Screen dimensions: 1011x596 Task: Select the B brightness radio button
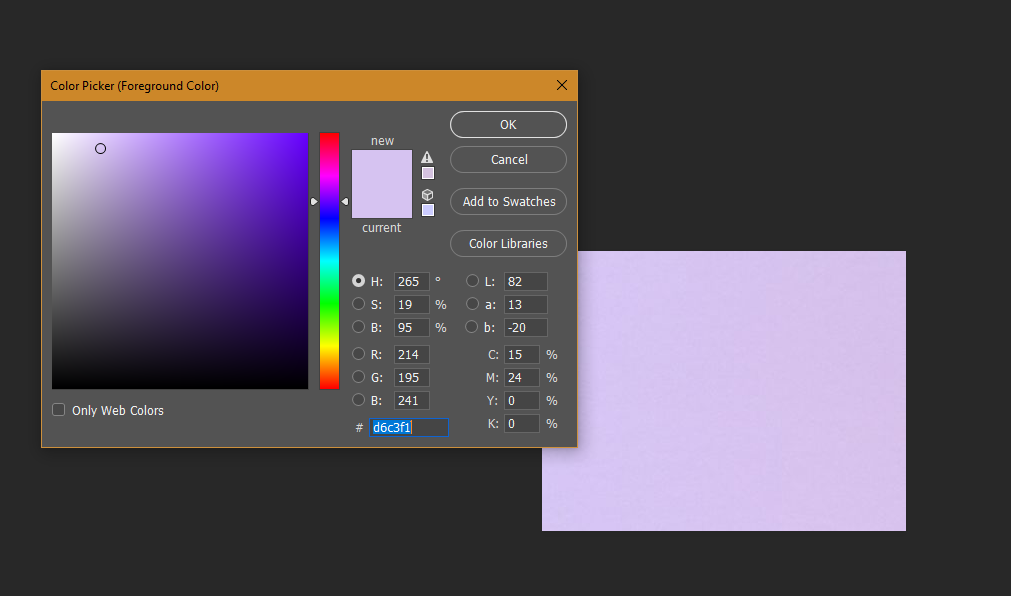358,327
